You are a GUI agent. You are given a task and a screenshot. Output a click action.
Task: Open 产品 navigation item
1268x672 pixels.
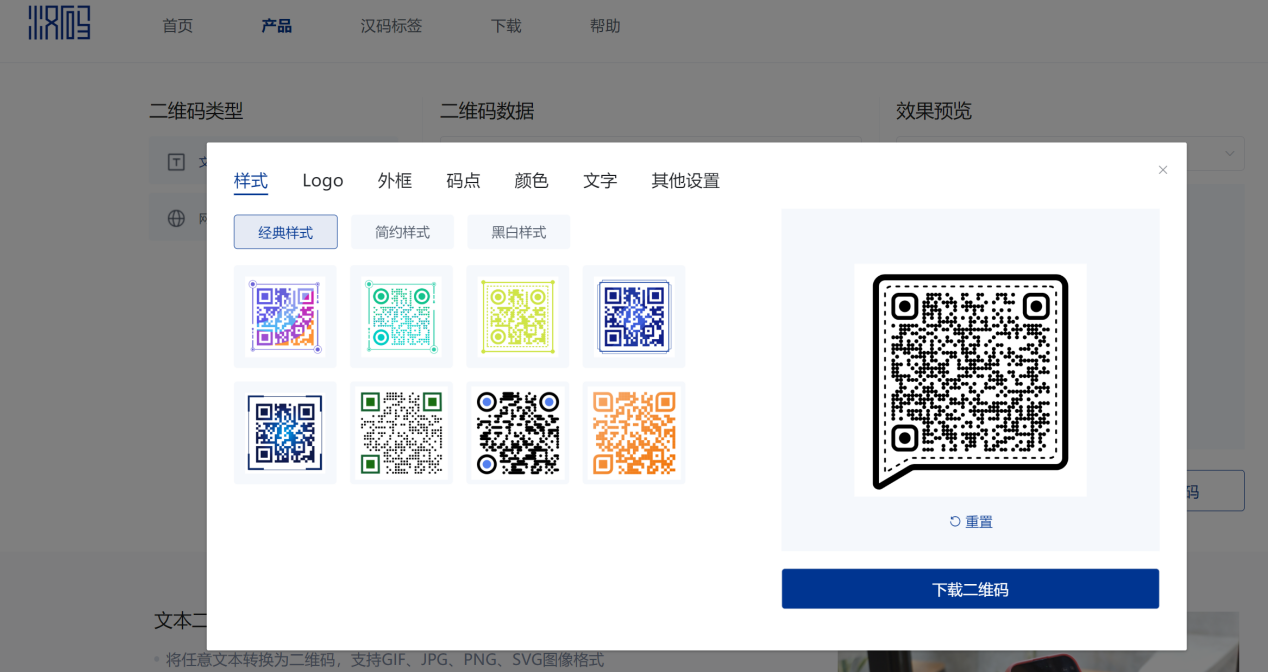tap(277, 26)
